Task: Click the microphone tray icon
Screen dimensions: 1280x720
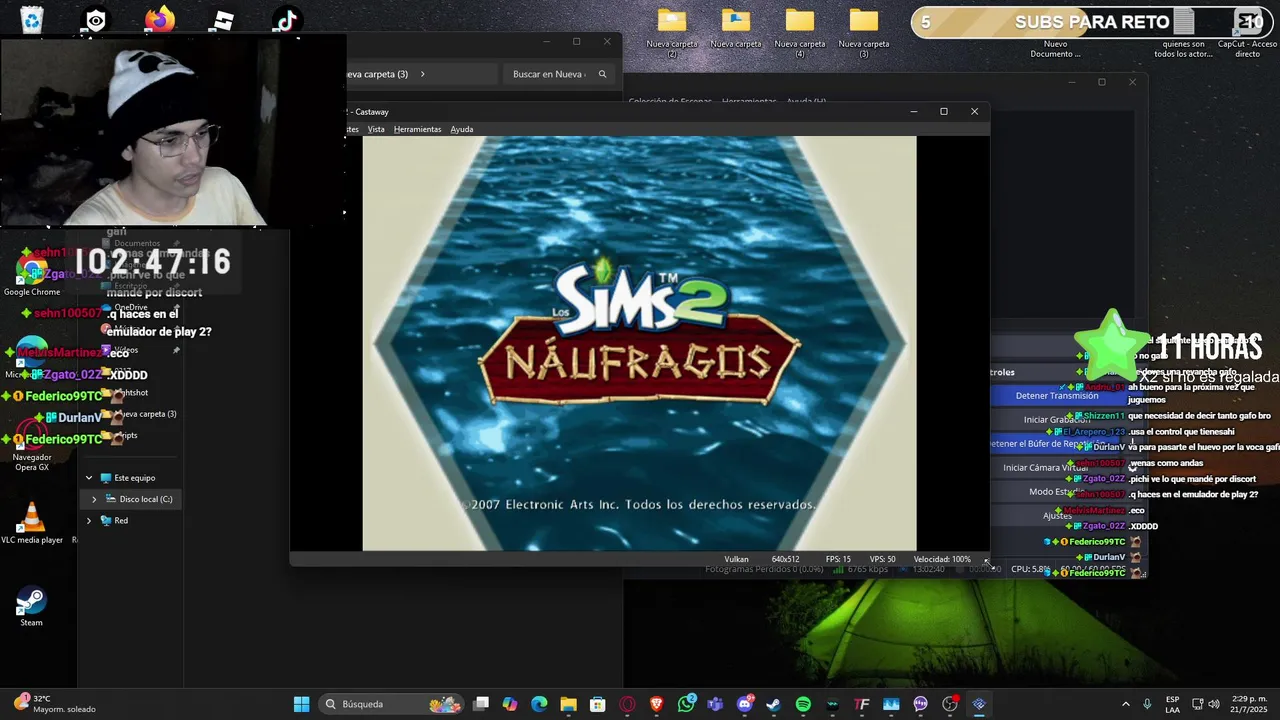Action: (1147, 704)
